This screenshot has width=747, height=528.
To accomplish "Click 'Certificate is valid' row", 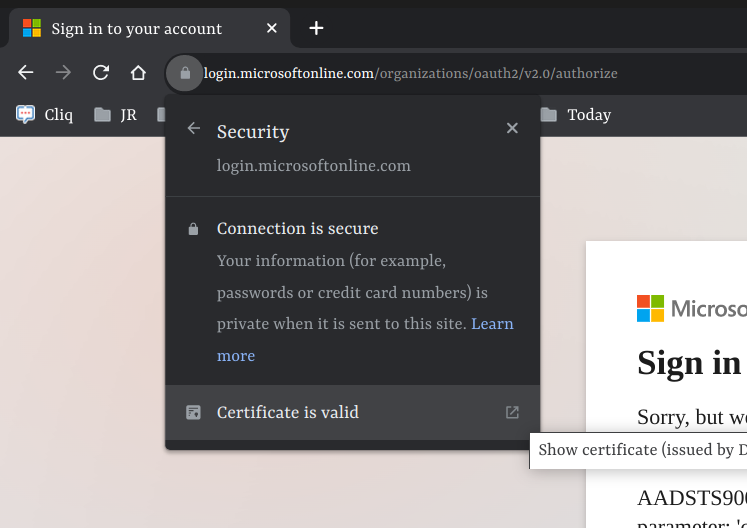I will click(x=288, y=412).
